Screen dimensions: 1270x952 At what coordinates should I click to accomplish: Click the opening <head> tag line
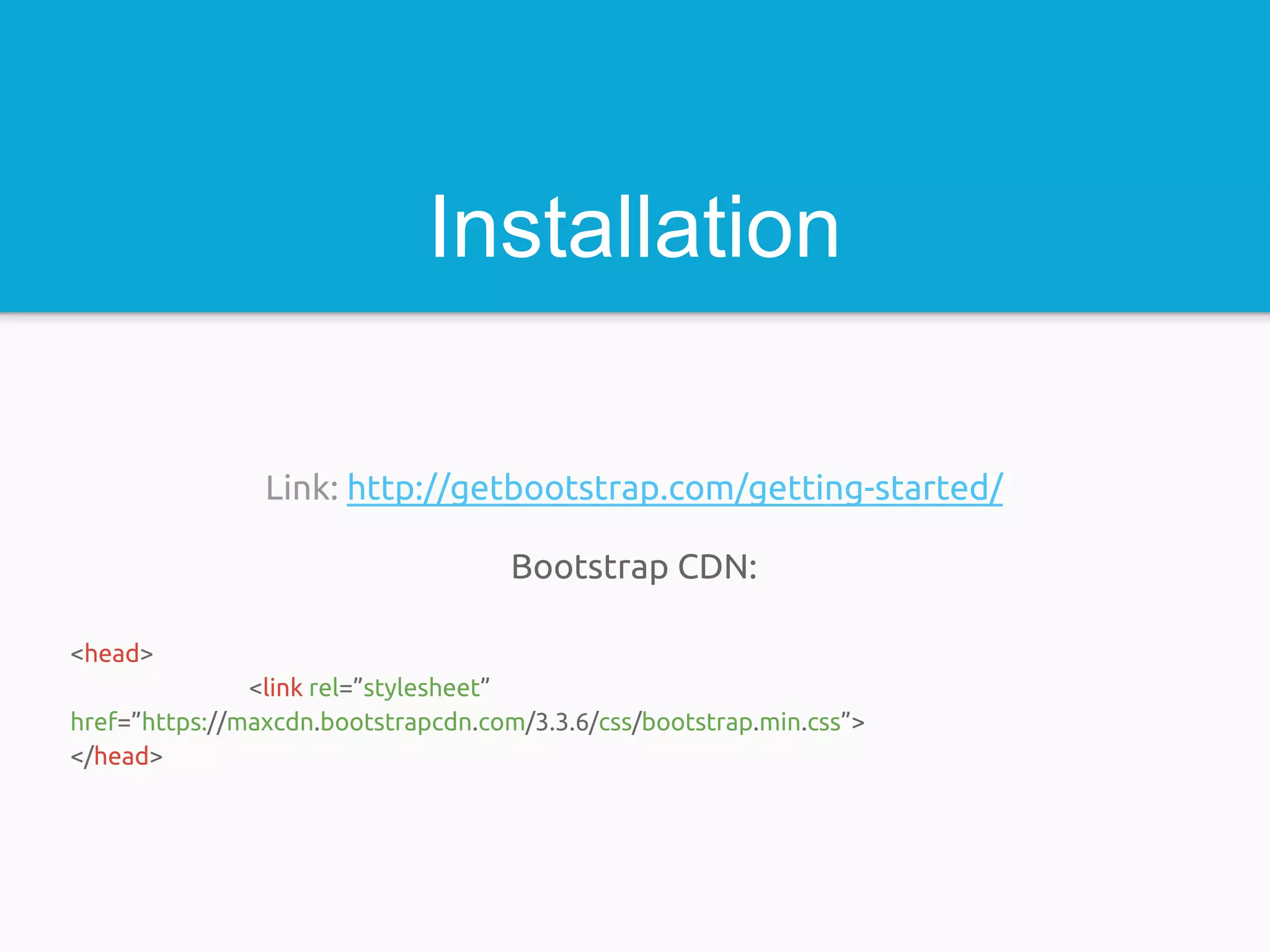(x=112, y=653)
